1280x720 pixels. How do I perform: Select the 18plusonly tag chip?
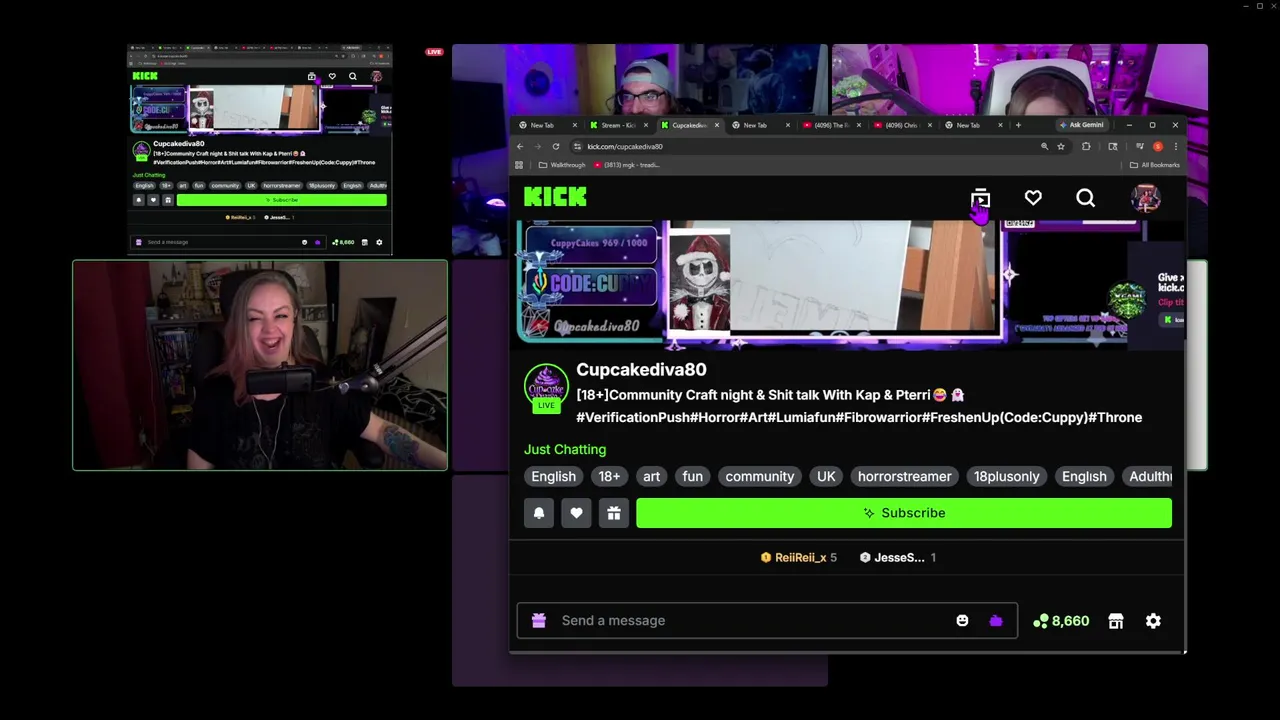point(1006,477)
